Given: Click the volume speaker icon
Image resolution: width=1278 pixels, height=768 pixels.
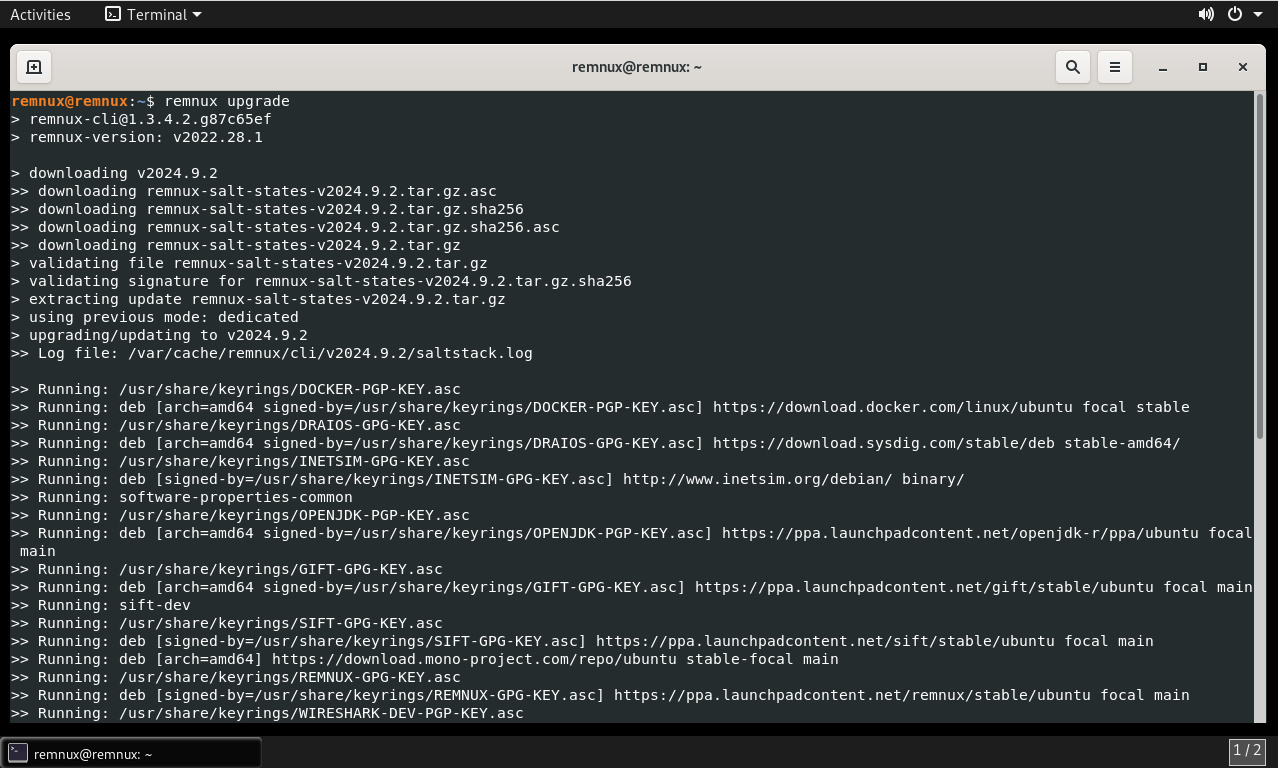Looking at the screenshot, I should click(1206, 14).
